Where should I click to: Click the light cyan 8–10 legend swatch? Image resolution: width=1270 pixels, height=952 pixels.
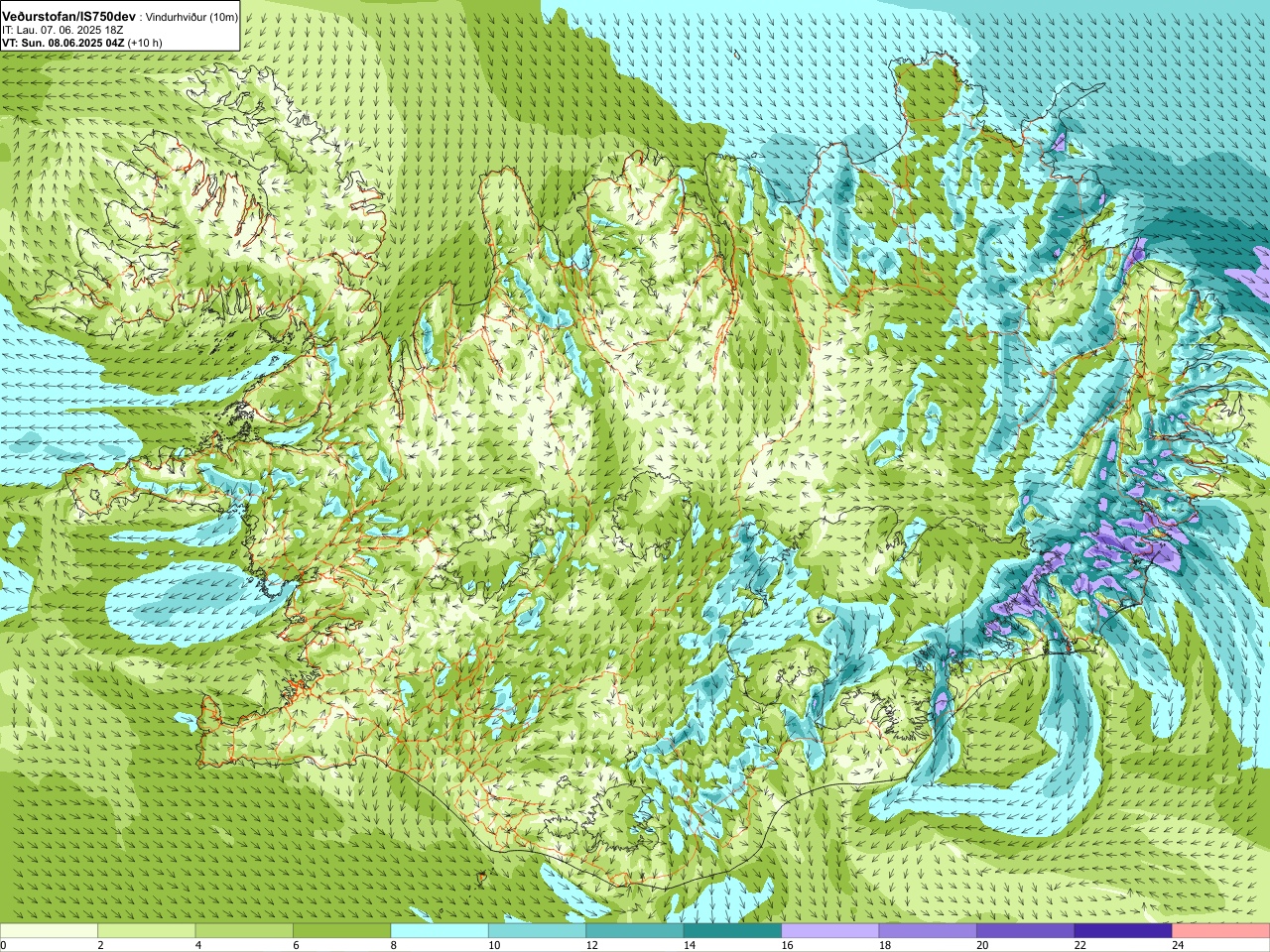440,931
